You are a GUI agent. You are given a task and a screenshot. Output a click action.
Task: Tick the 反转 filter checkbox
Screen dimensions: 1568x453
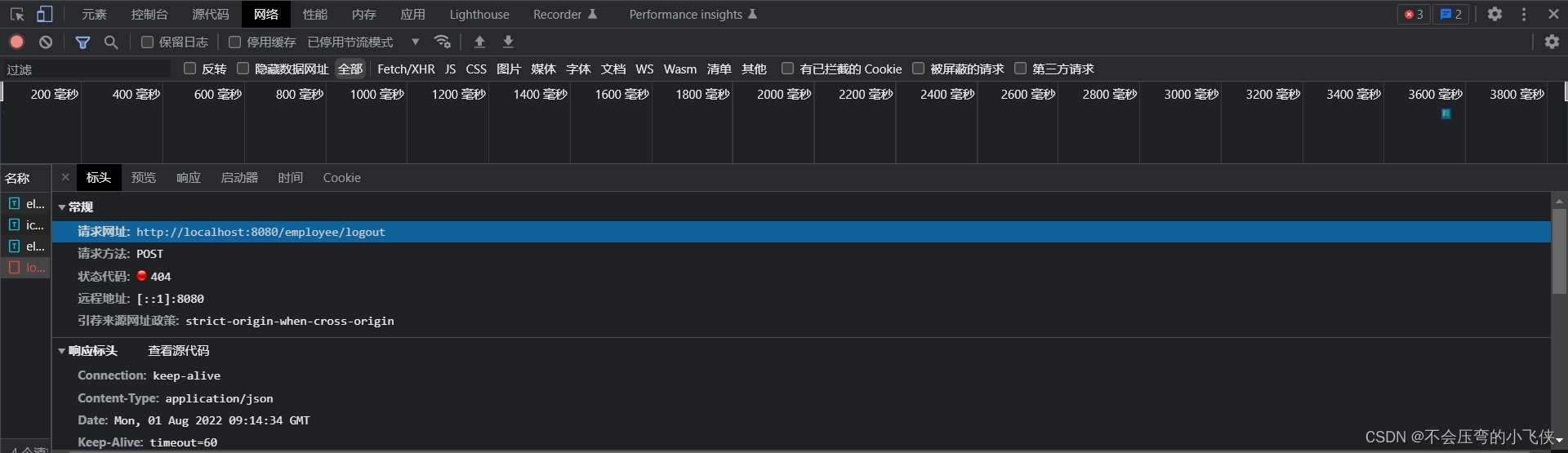pyautogui.click(x=190, y=69)
